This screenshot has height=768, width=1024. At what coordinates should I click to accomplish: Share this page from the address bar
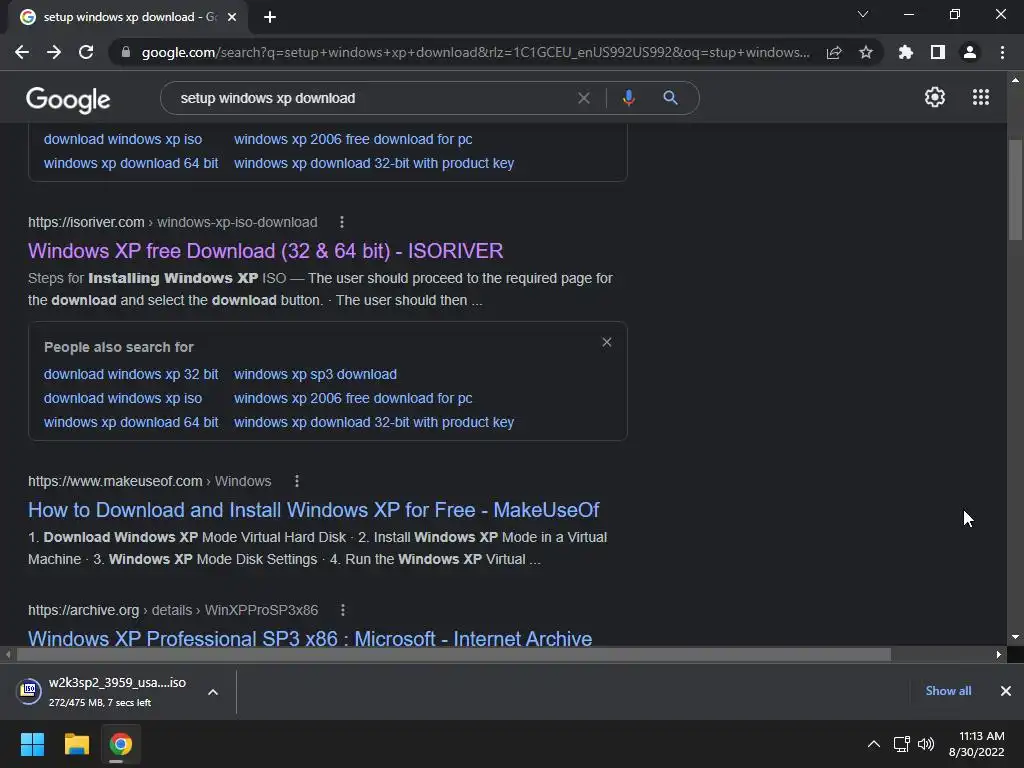pyautogui.click(x=833, y=52)
